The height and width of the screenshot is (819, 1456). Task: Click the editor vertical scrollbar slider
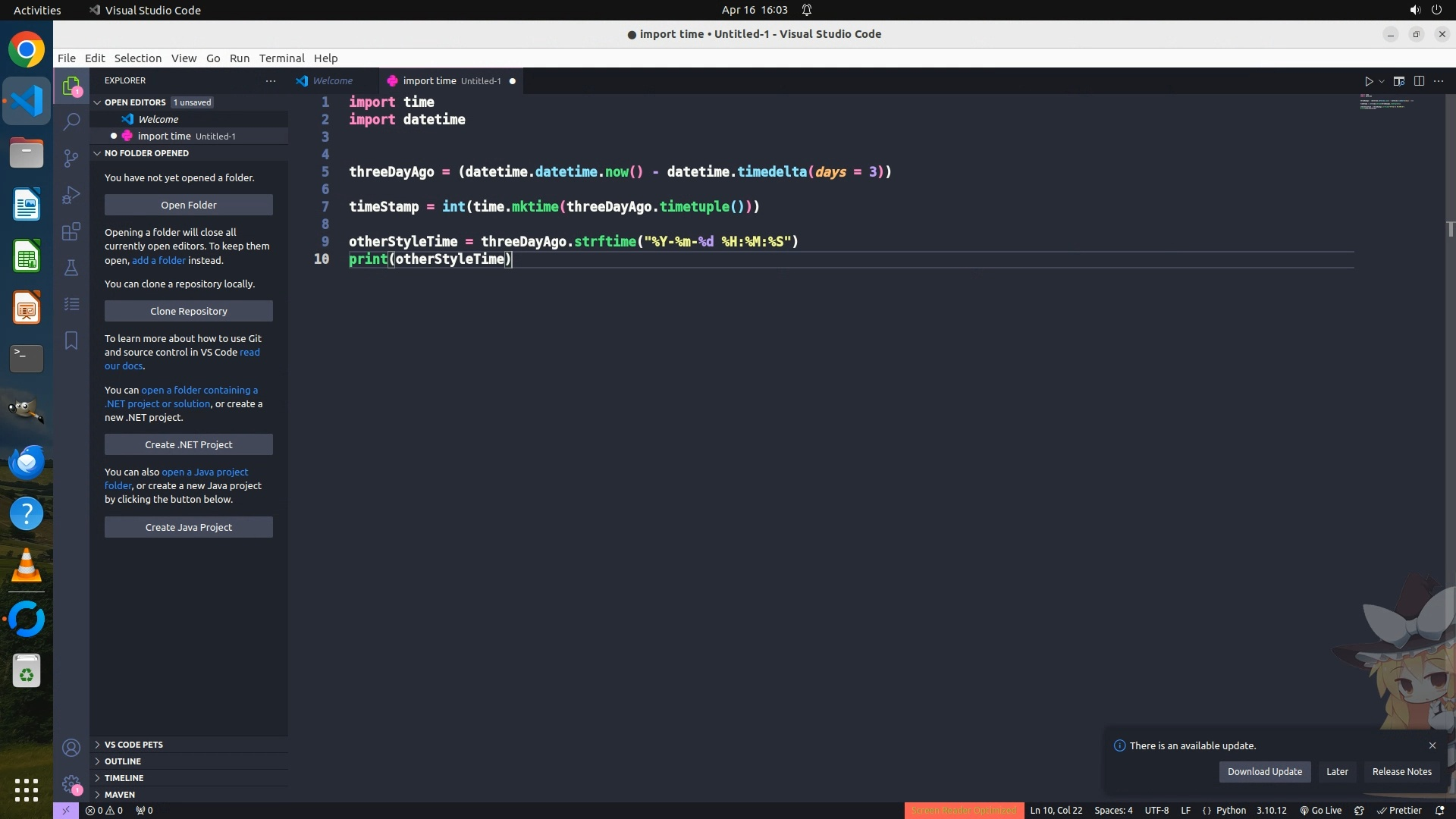coord(1450,229)
